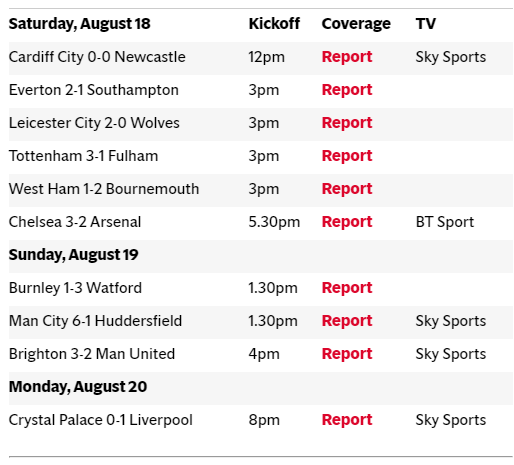
Task: Select the Man City 6-1 Huddersfield result
Action: pos(95,321)
